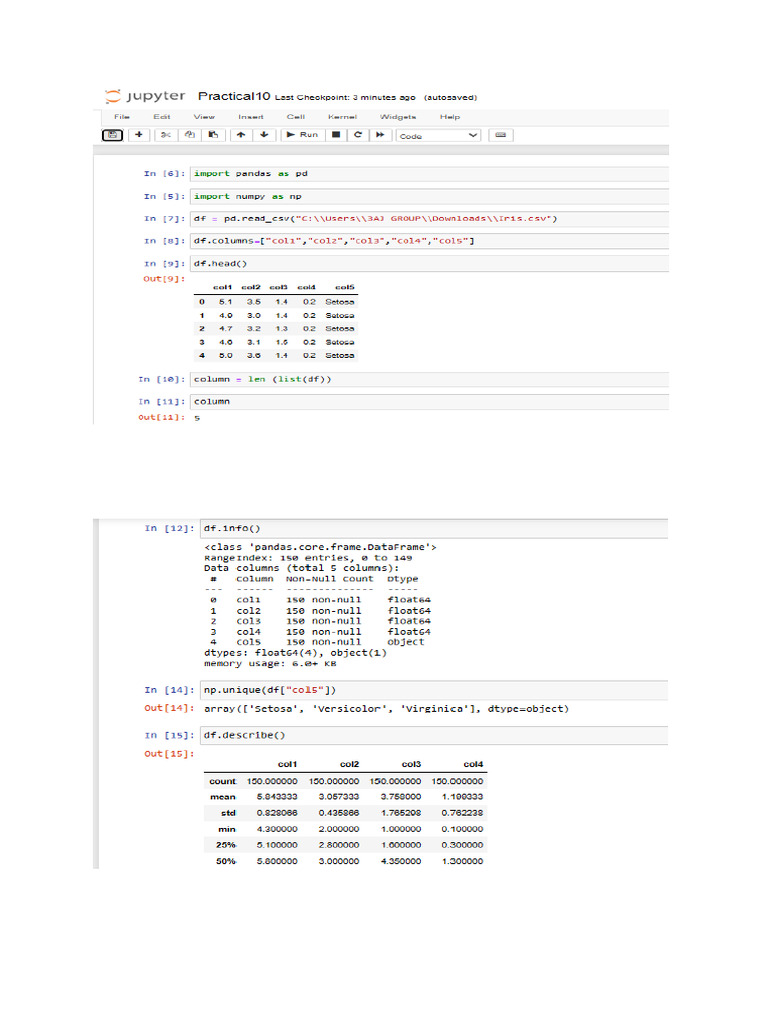
Task: Move selected cell up arrow
Action: point(241,135)
